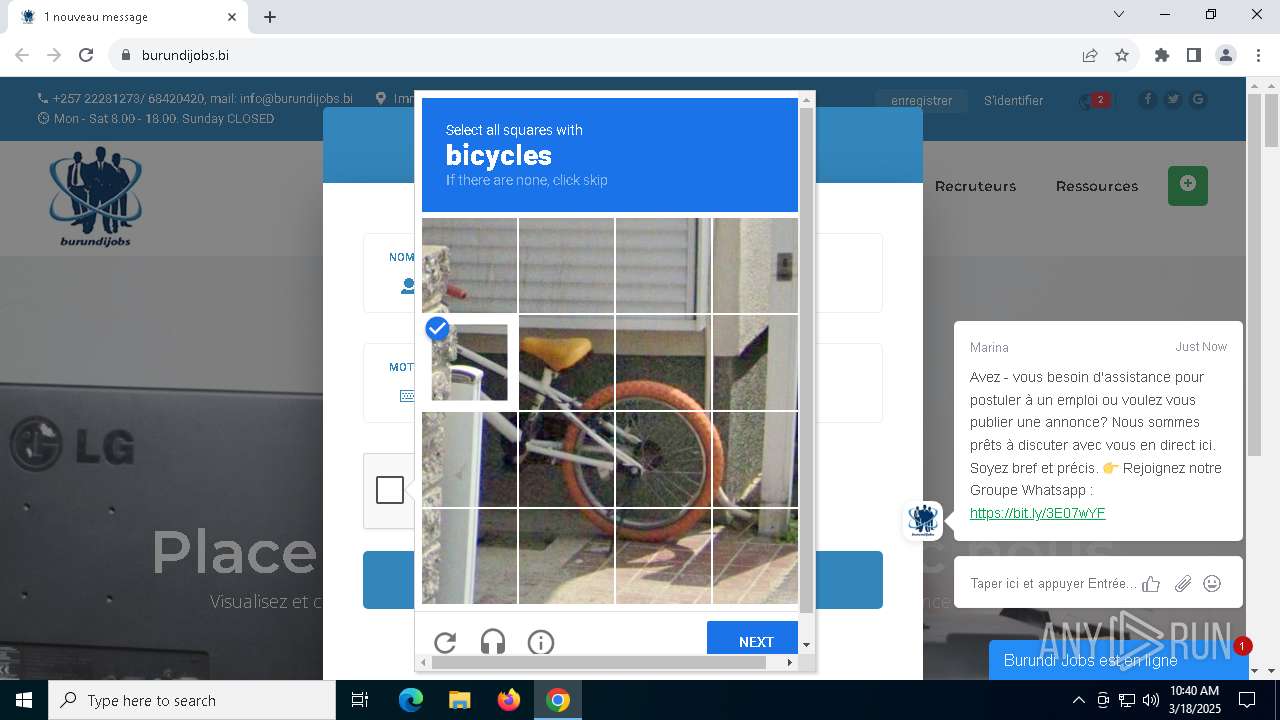Click the burundijobs logo
Viewport: 1280px width, 720px height.
[96, 197]
